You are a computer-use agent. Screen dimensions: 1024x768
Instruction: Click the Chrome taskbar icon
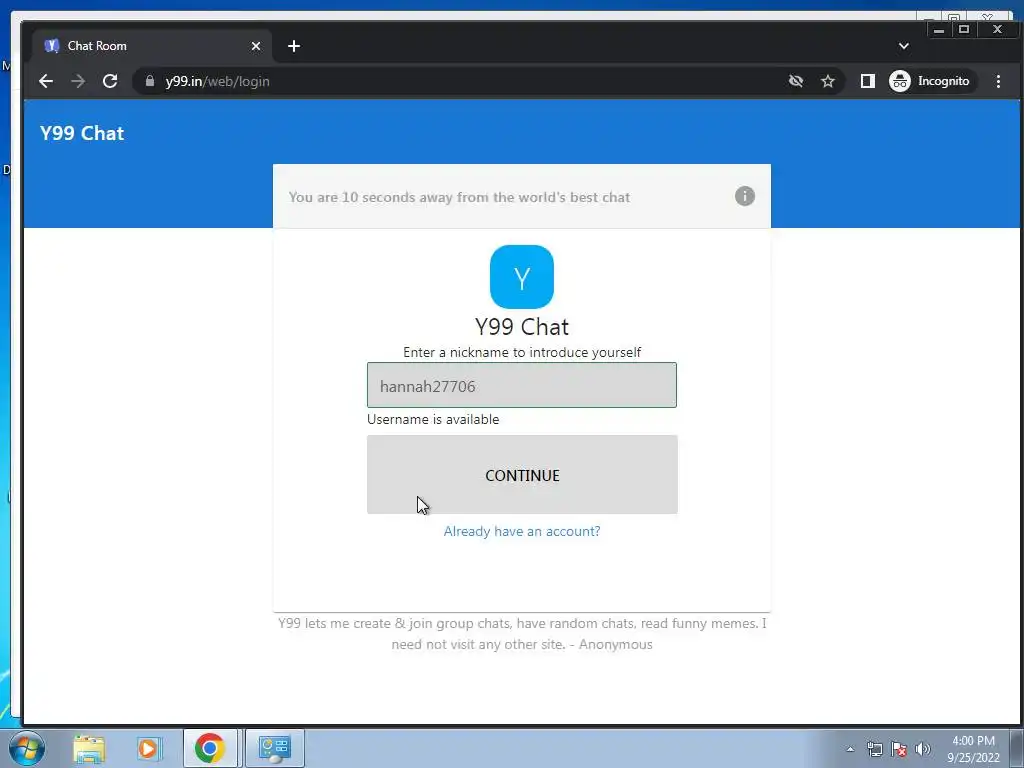point(210,748)
